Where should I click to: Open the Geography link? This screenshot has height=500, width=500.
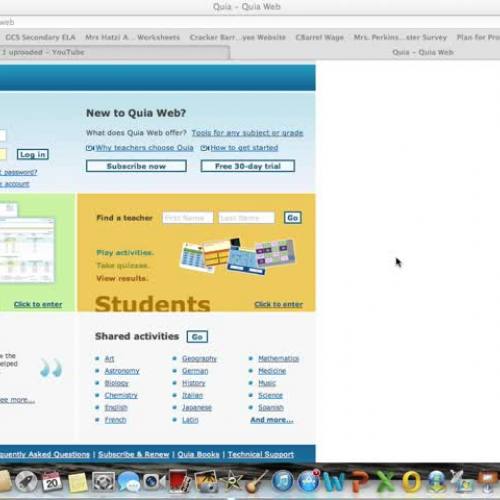tap(199, 359)
